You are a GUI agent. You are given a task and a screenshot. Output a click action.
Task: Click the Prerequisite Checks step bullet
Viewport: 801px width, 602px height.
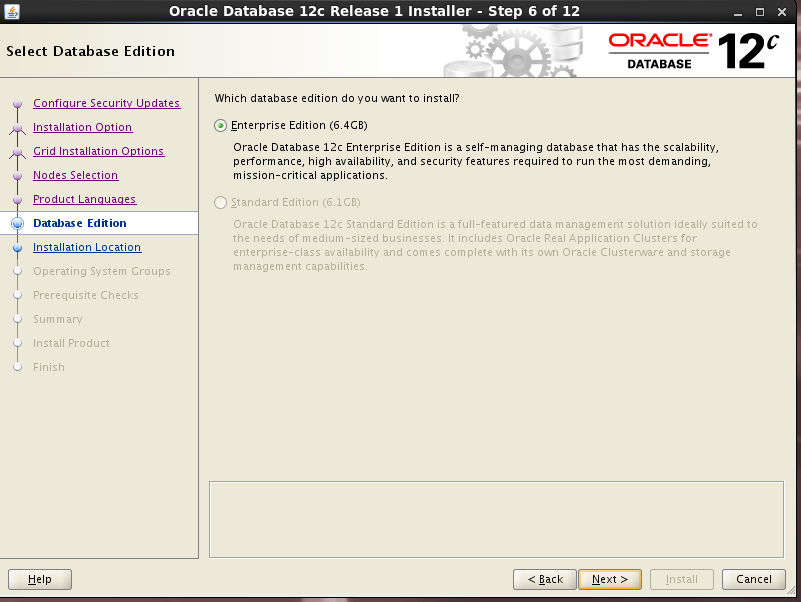17,295
